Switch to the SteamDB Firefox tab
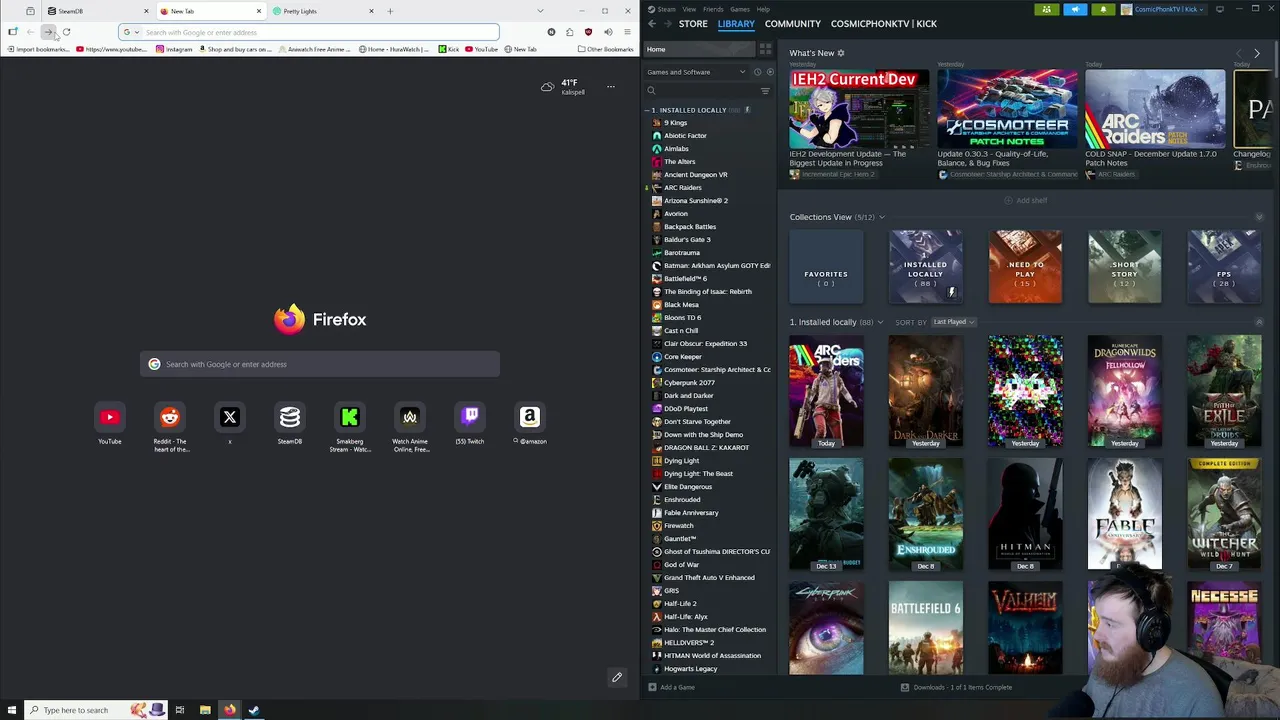This screenshot has height=720, width=1280. (x=98, y=11)
